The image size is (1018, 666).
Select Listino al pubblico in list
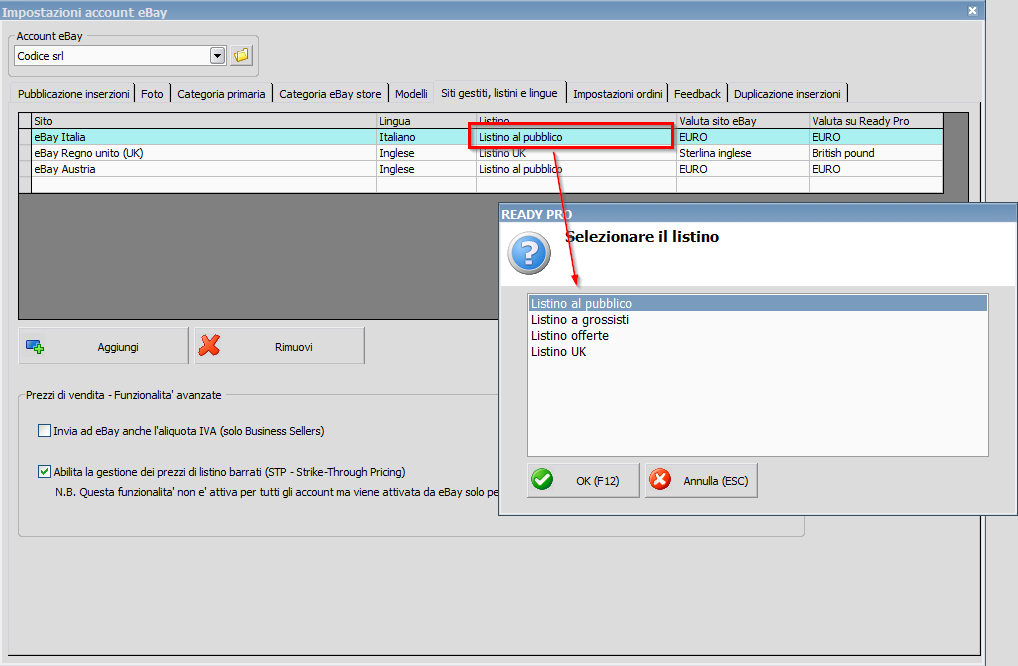coord(758,303)
